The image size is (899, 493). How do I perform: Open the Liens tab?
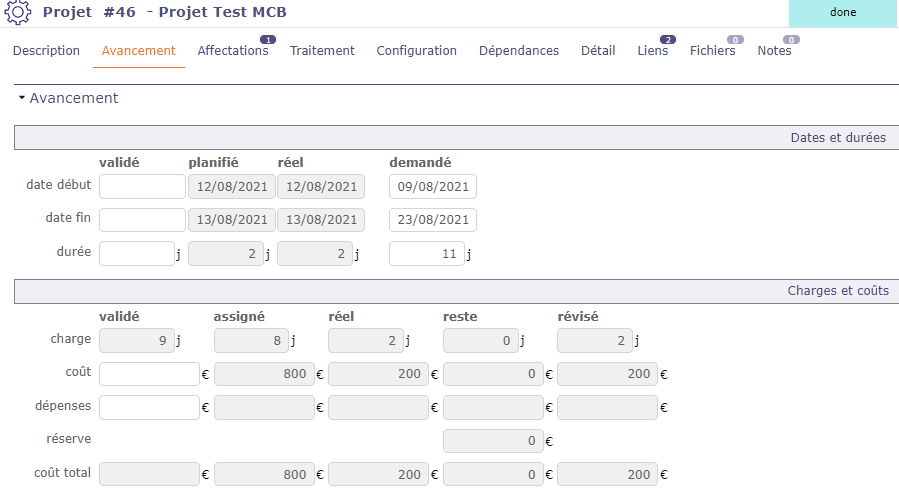click(653, 51)
